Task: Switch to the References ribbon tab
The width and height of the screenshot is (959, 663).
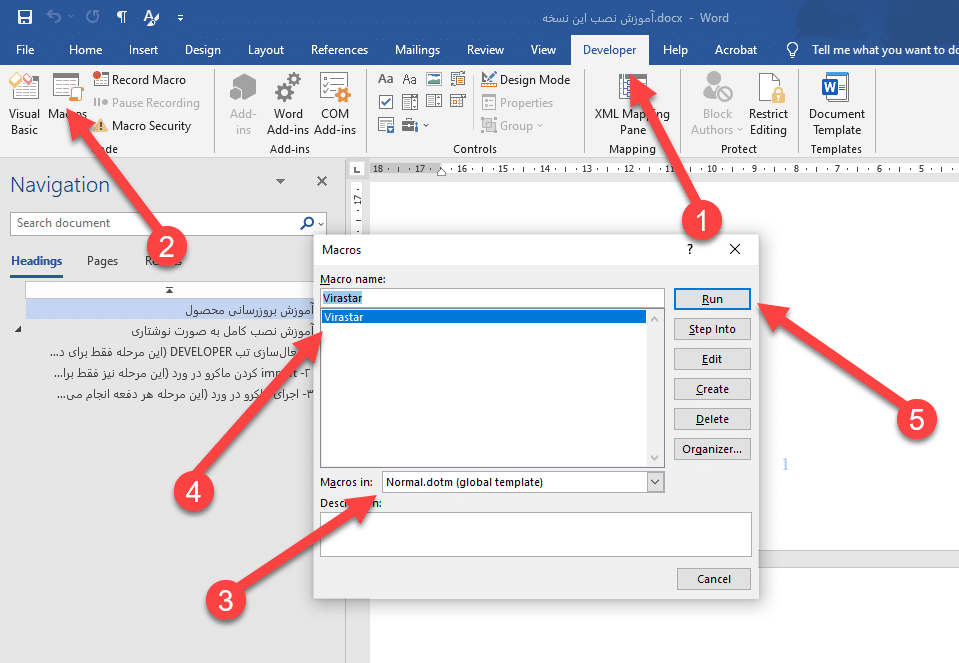Action: [339, 50]
